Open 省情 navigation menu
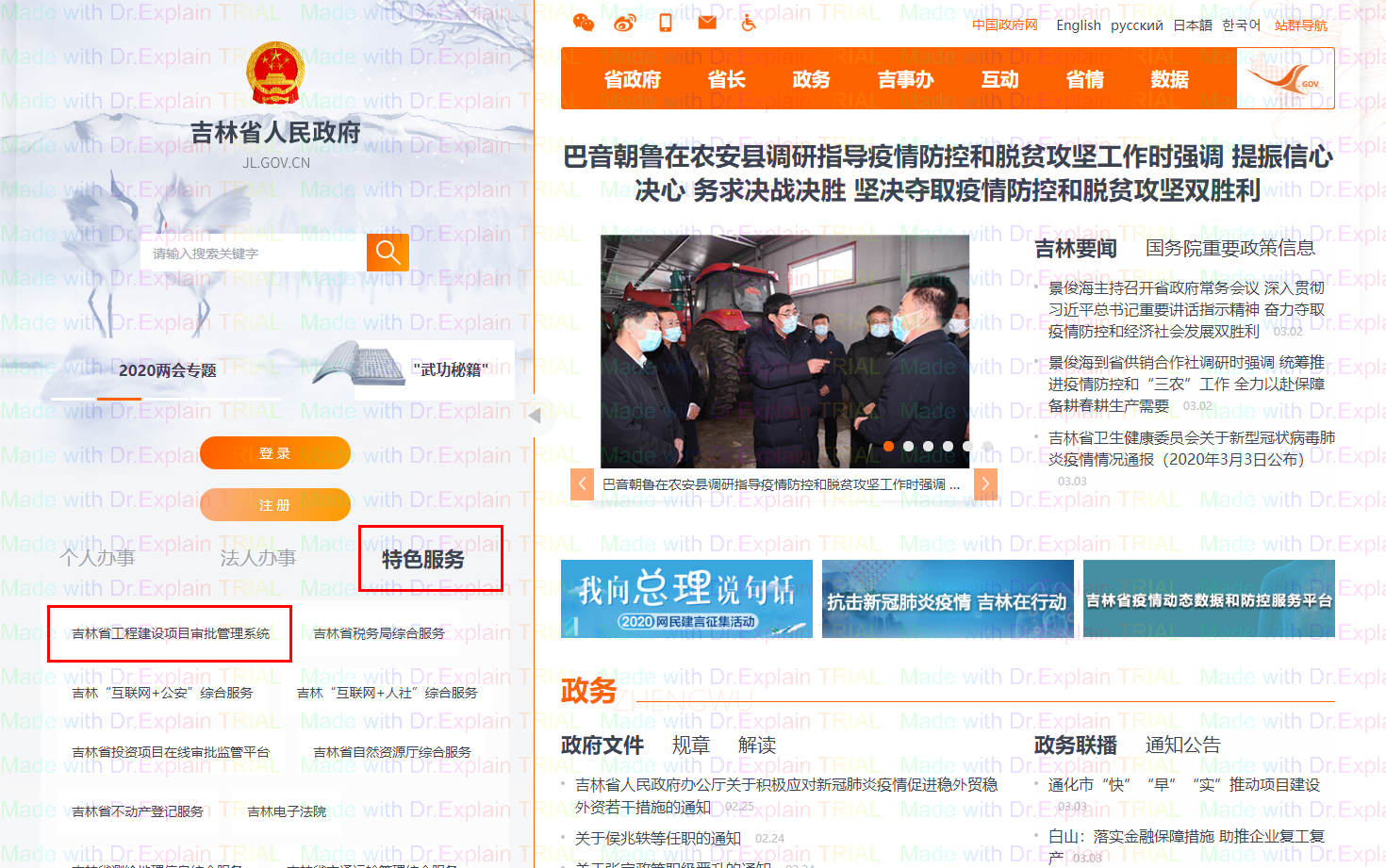The height and width of the screenshot is (868, 1386). [x=1085, y=79]
